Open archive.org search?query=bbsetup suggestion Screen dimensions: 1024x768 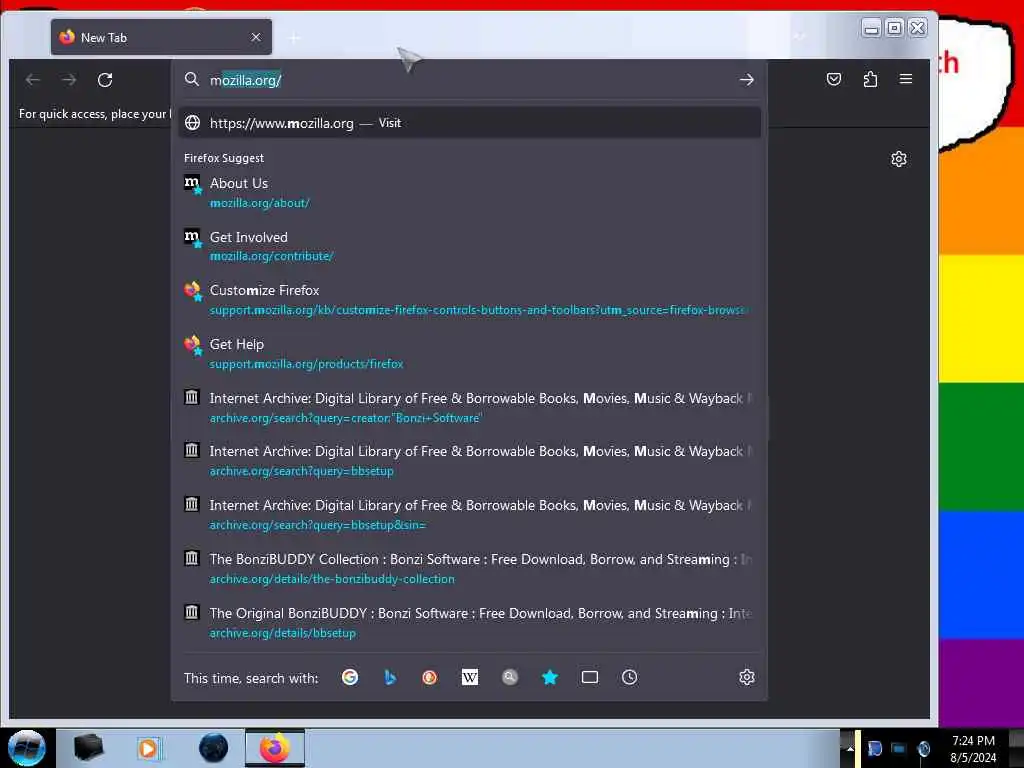470,461
